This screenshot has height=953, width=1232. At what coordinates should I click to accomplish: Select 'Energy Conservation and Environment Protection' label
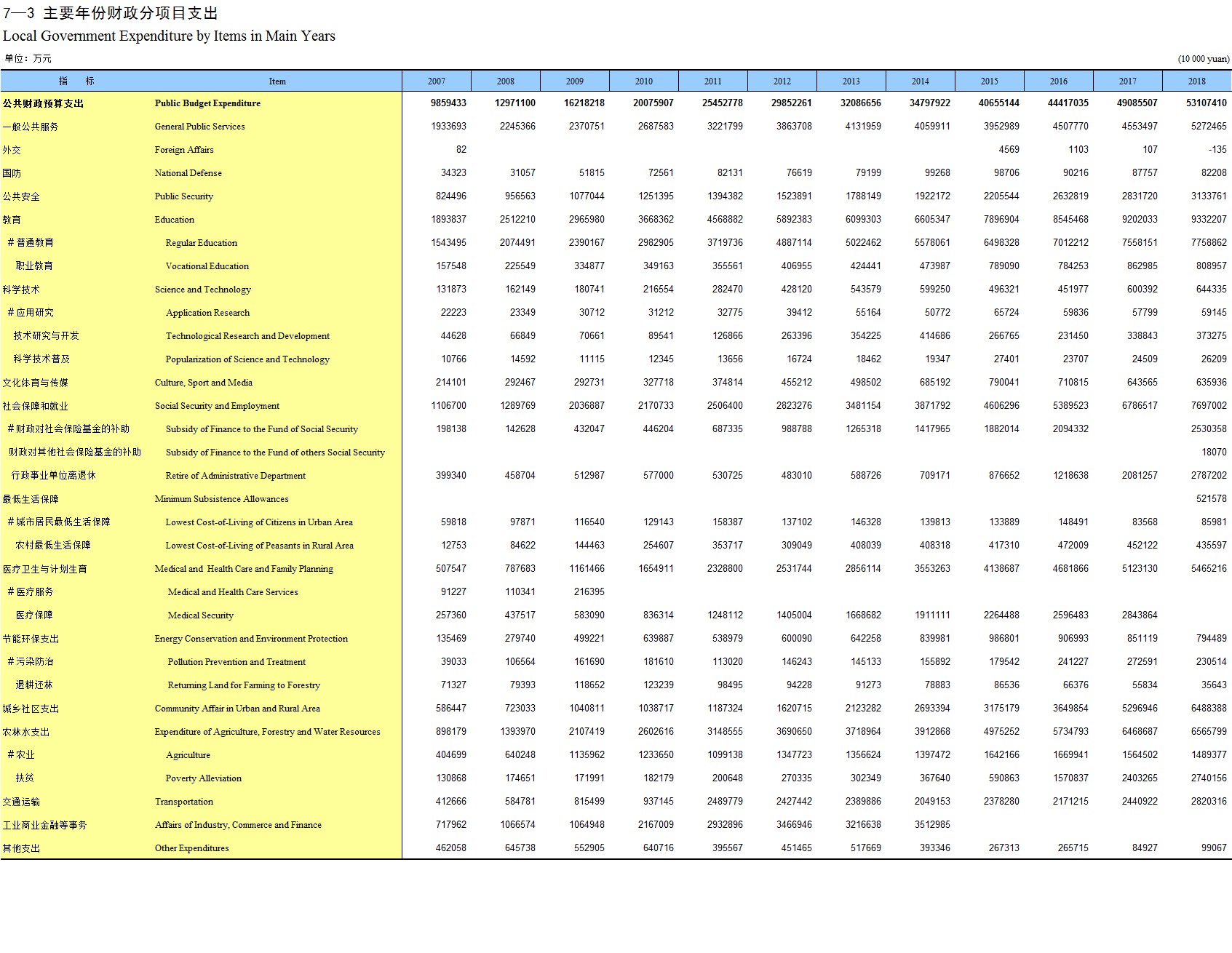(x=251, y=639)
